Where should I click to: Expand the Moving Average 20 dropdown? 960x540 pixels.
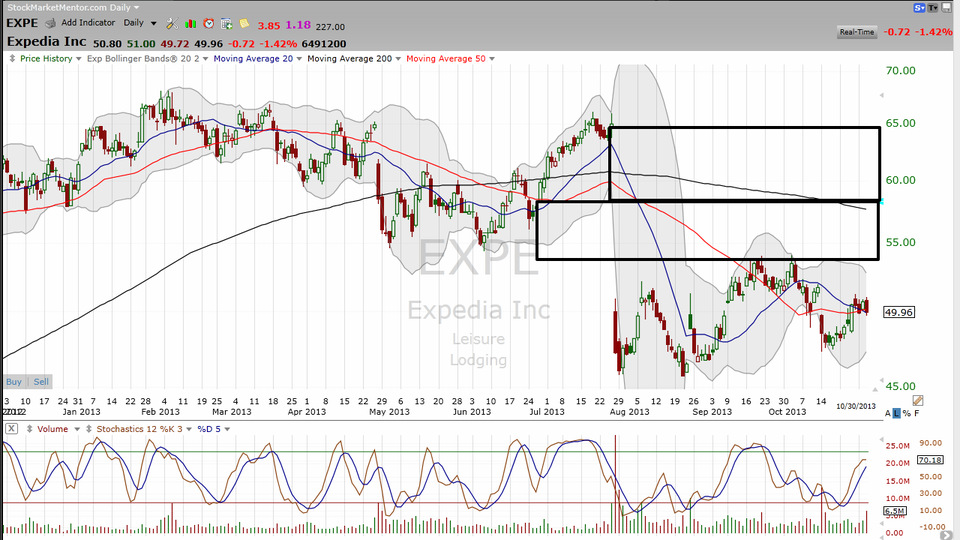(x=299, y=59)
